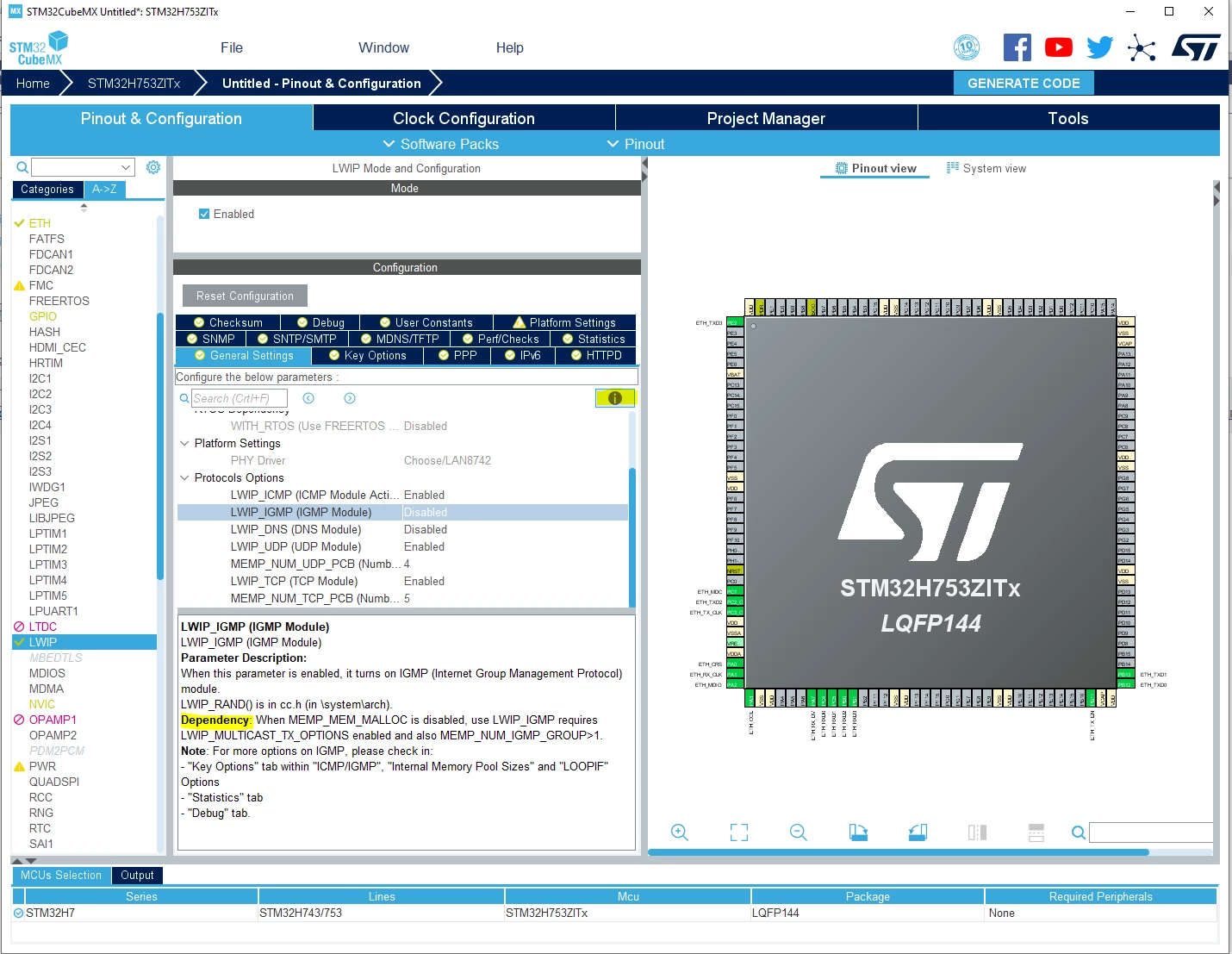Uncheck the LWIP Enabled checkbox
This screenshot has width=1232, height=954.
204,214
